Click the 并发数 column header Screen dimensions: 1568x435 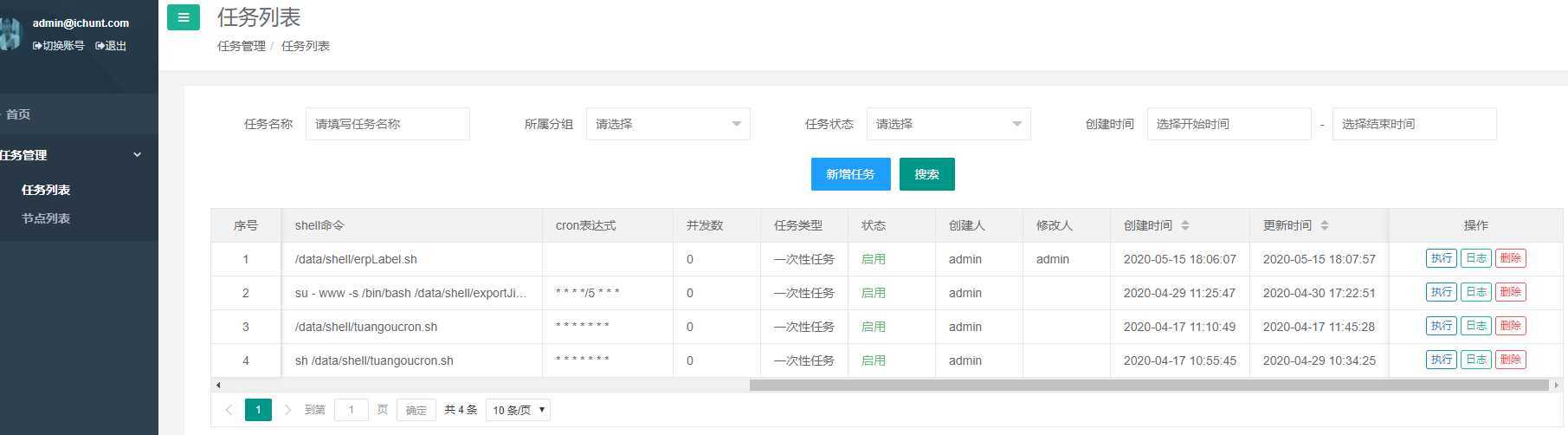[717, 225]
